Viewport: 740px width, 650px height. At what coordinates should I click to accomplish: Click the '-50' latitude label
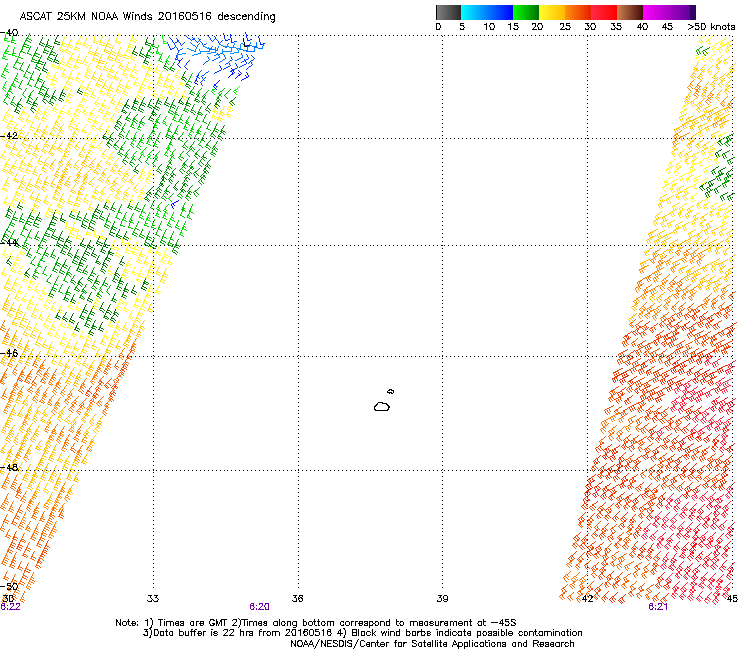point(9,587)
